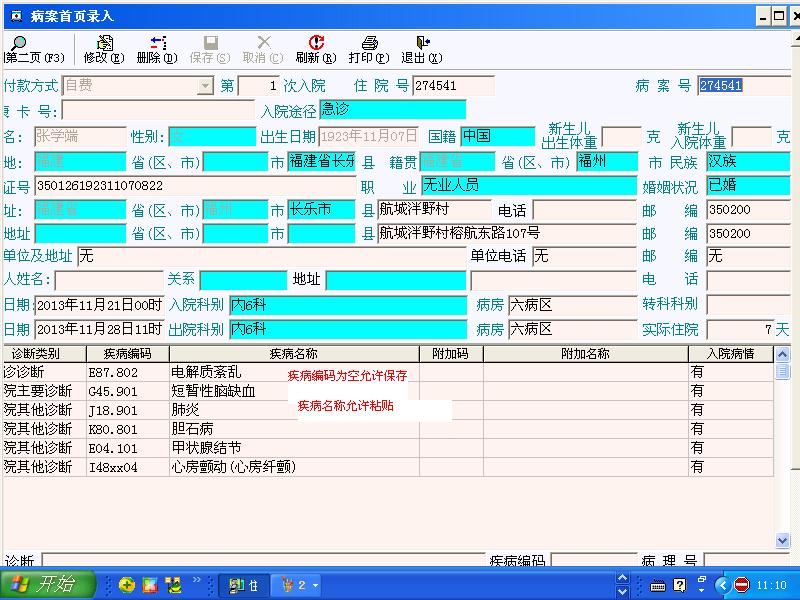Screen dimensions: 800x600
Task: Click the diagnosis table scrollbar thumb
Action: (782, 371)
